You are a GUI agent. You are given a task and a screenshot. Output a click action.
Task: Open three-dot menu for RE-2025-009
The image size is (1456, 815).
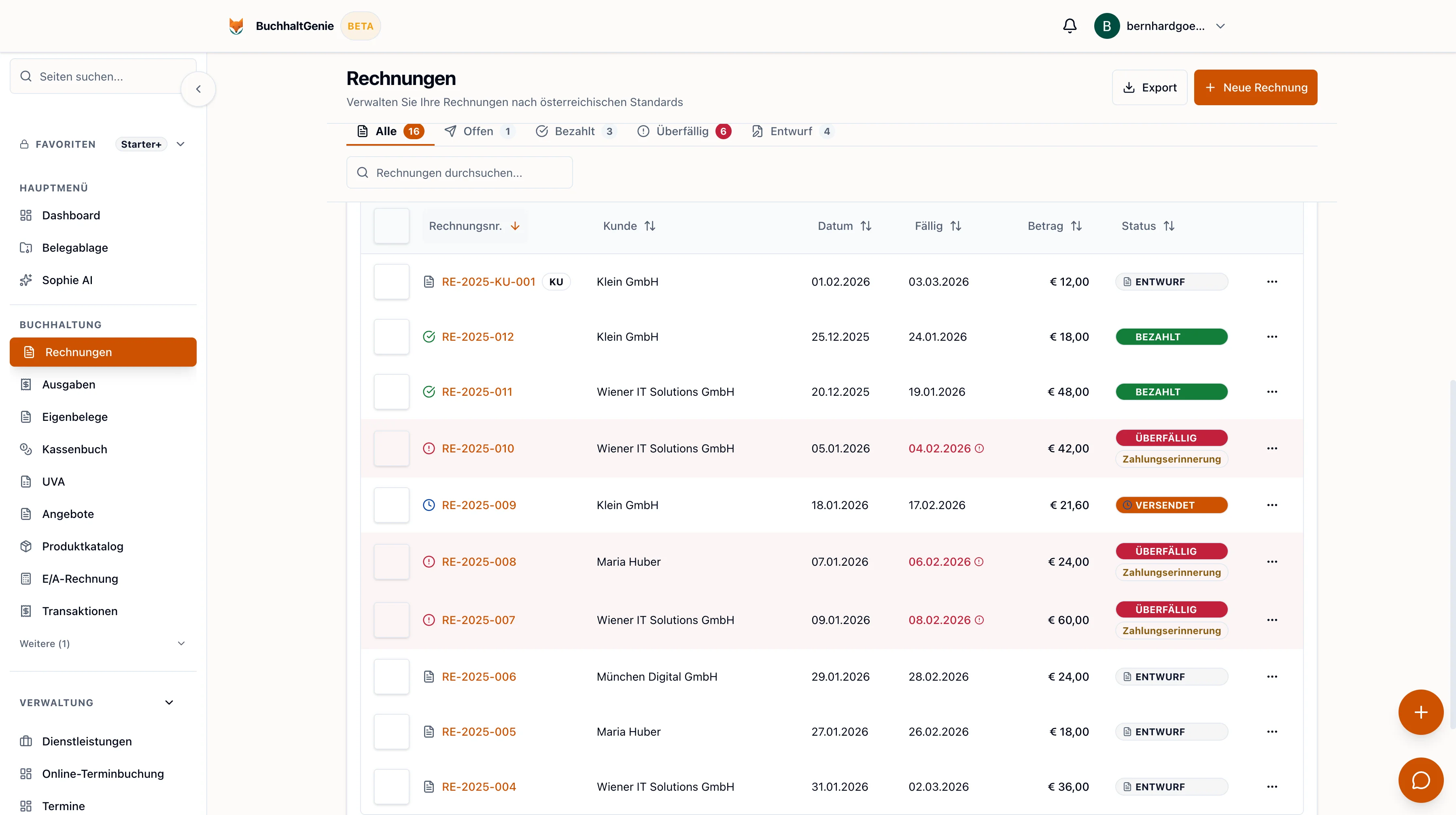coord(1272,505)
